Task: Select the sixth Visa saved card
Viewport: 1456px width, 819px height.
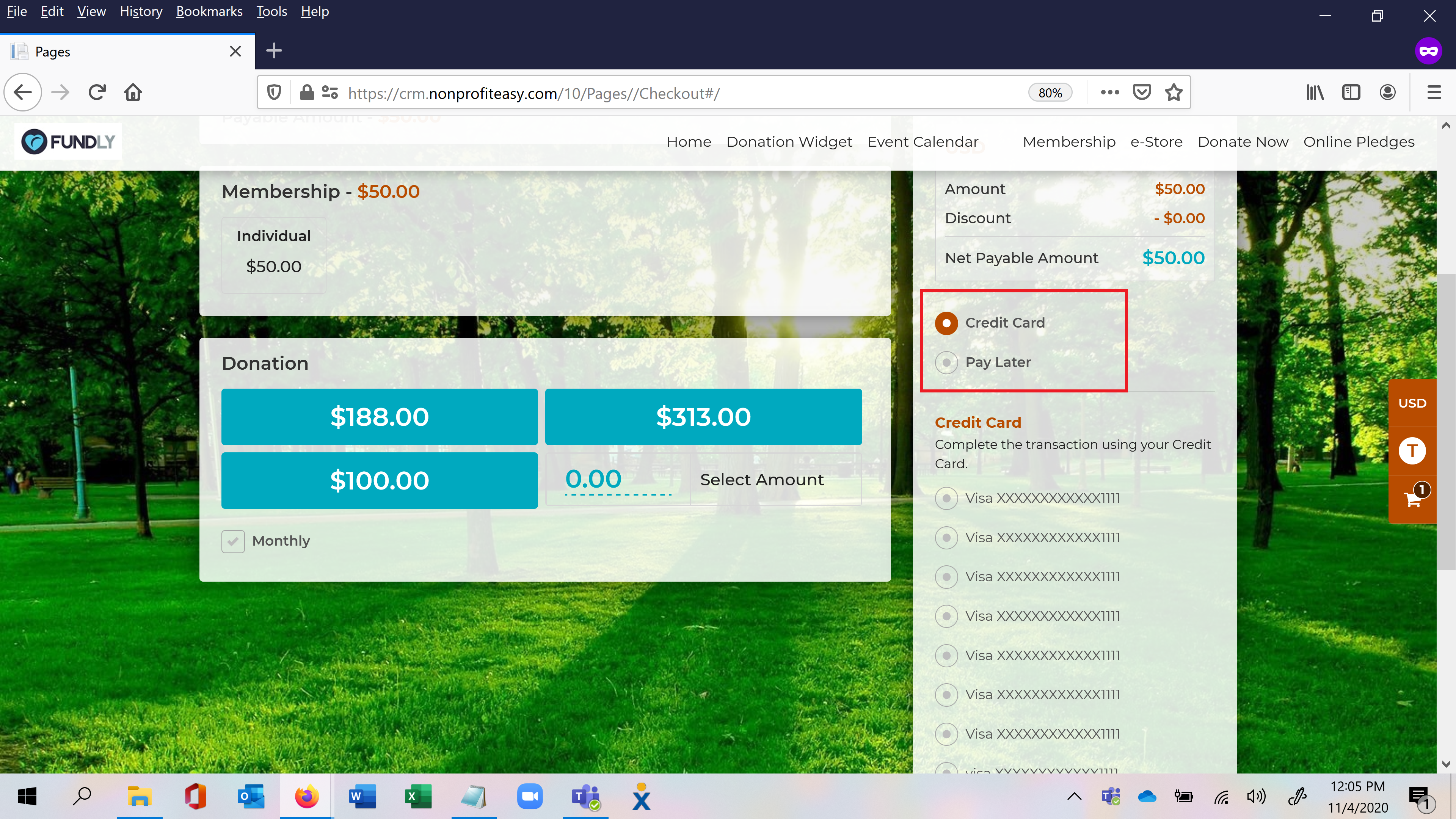Action: point(946,695)
